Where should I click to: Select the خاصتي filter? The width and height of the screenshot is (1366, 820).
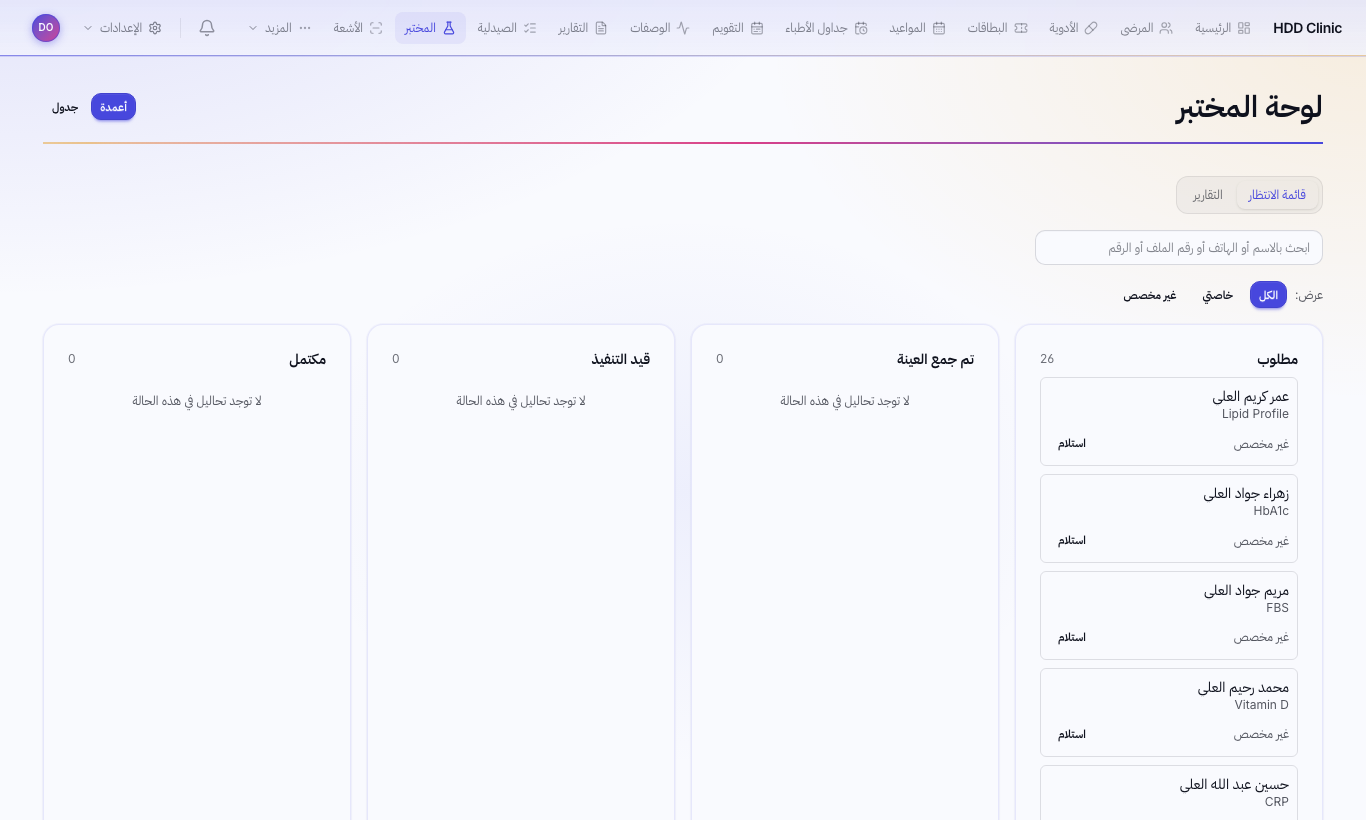[x=1217, y=295]
